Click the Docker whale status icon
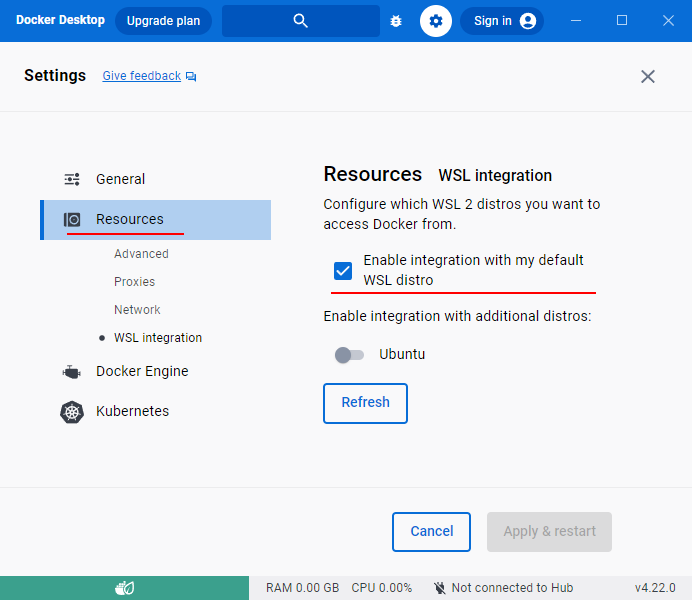 tap(124, 588)
